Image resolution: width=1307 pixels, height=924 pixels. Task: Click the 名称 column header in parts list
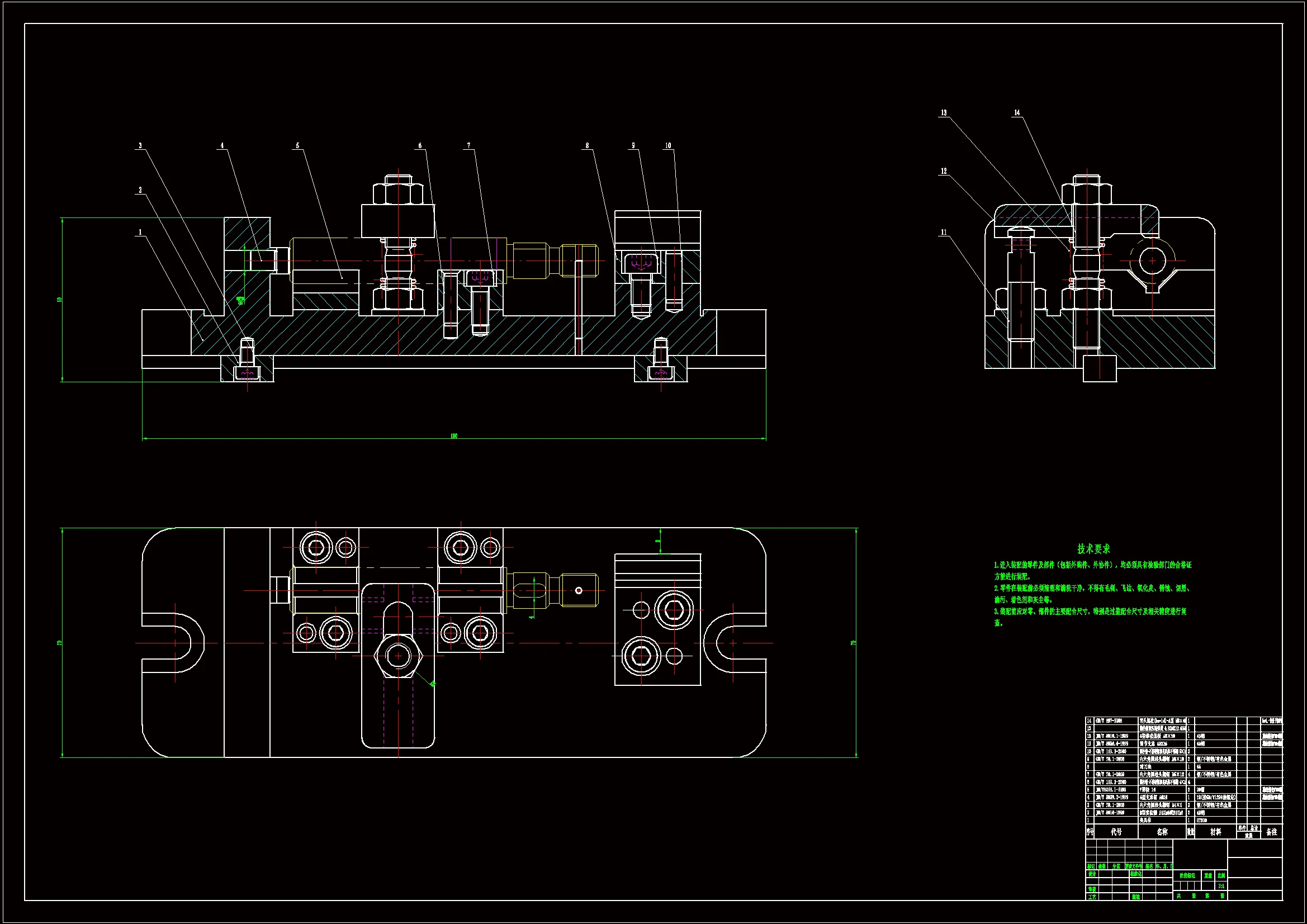click(x=1162, y=832)
